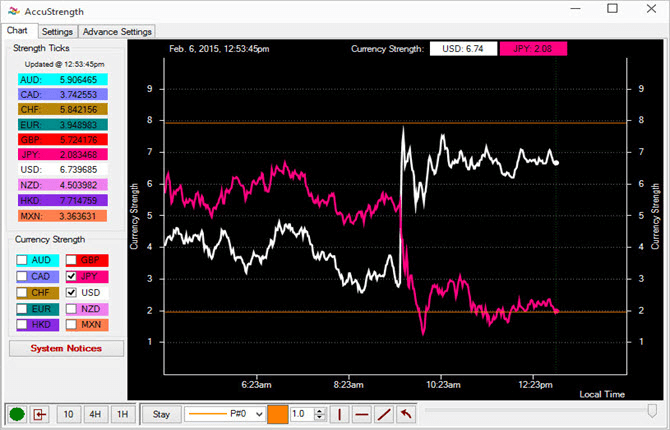This screenshot has height=430, width=670.
Task: Click the chart date Feb. 6, 2015 label
Action: [x=219, y=49]
